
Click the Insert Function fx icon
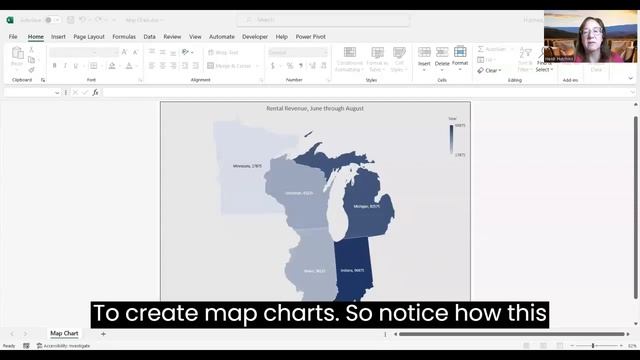(95, 93)
